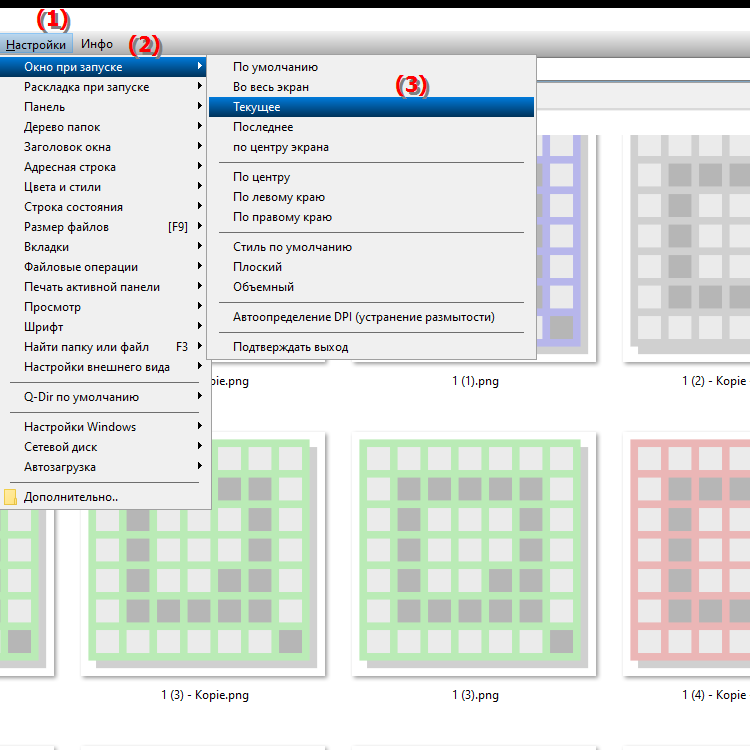Select По левому краю option
The height and width of the screenshot is (750, 750).
(x=371, y=197)
